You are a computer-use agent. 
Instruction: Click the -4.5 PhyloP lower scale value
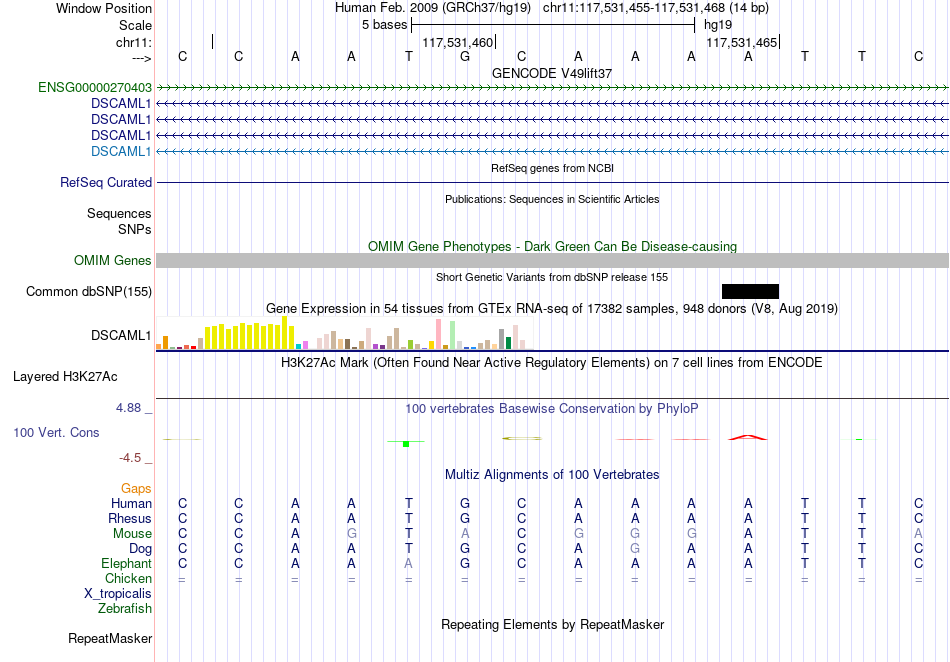(x=130, y=458)
